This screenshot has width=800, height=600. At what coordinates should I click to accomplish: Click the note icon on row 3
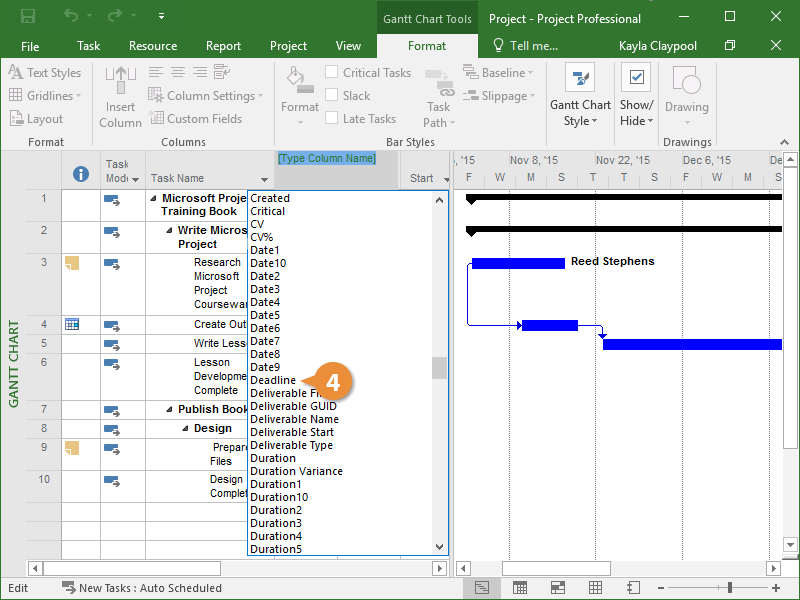click(x=72, y=263)
